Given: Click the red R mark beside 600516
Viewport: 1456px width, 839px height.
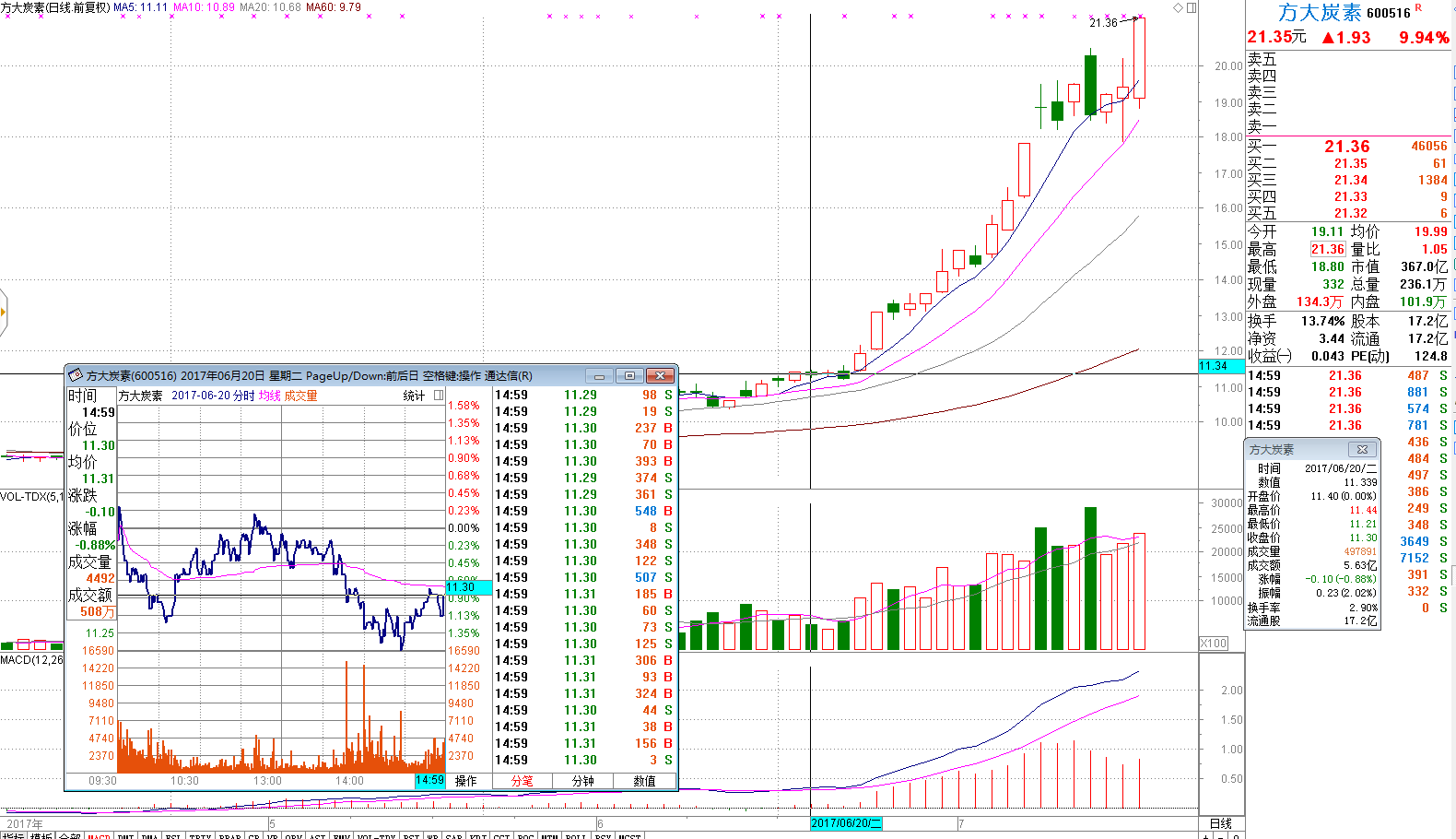Looking at the screenshot, I should pos(1418,7).
